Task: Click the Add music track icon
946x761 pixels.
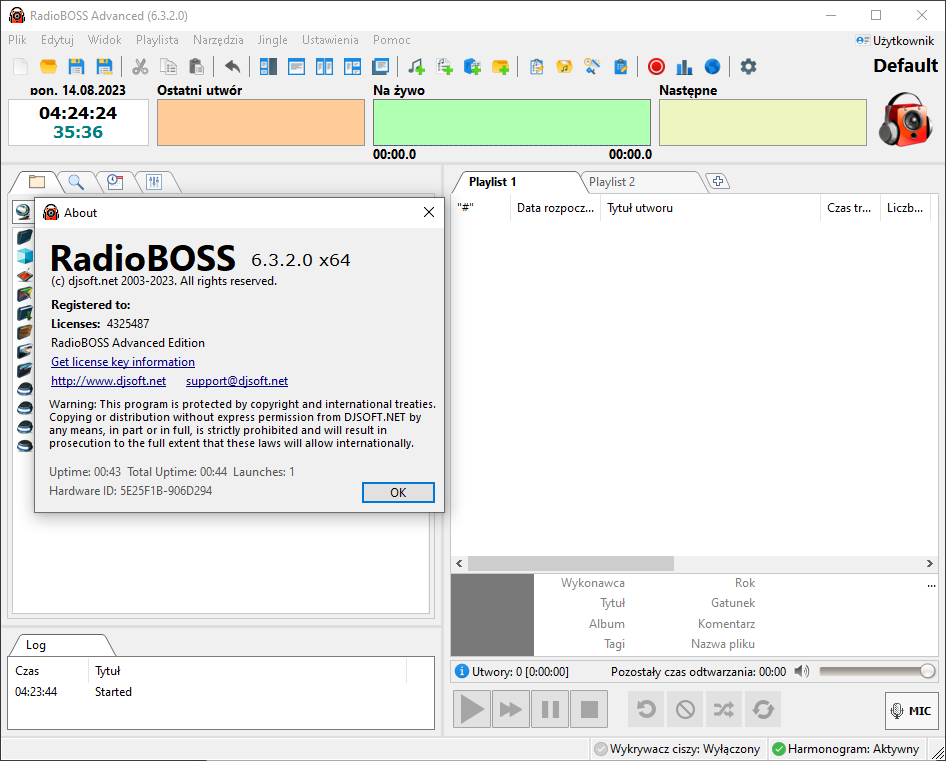Action: tap(416, 66)
